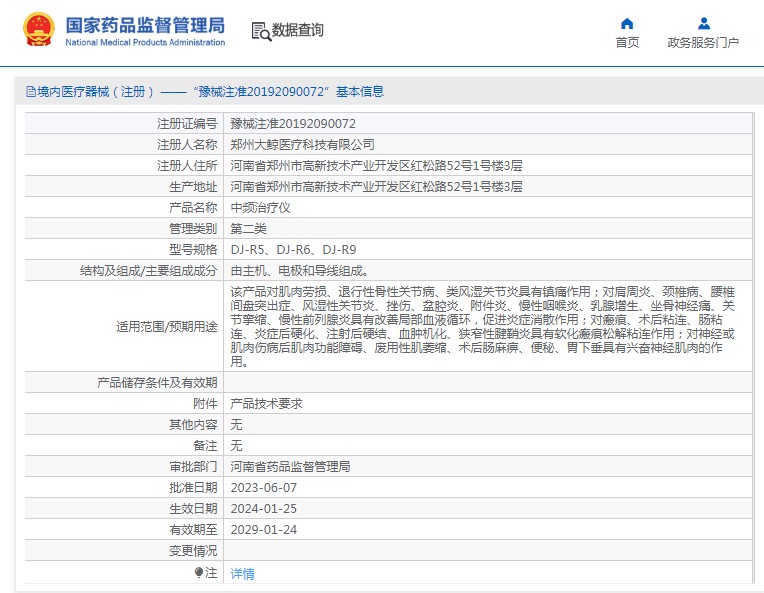
Task: Open the 详情 link in the 注 row
Action: [242, 573]
